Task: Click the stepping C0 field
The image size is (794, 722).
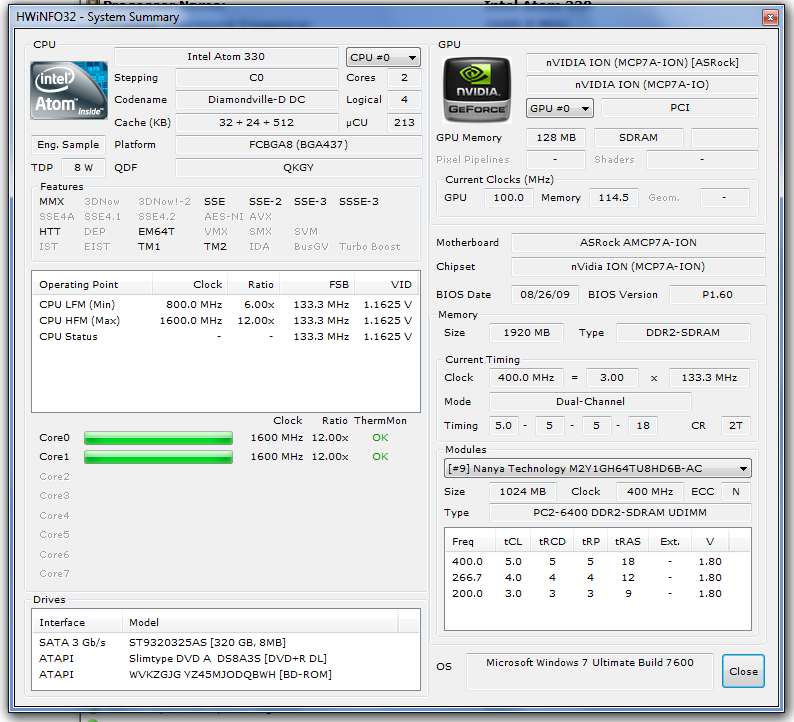Action: (257, 78)
